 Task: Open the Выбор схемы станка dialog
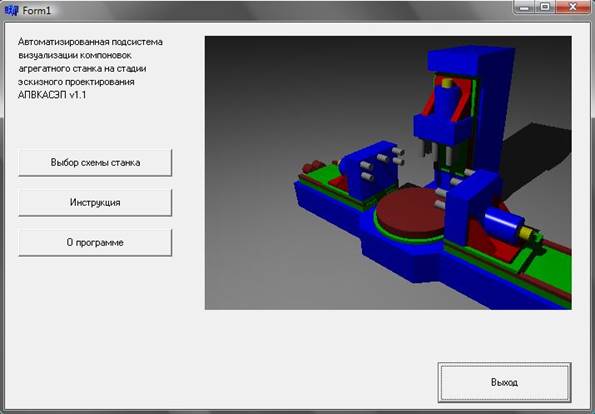click(95, 163)
